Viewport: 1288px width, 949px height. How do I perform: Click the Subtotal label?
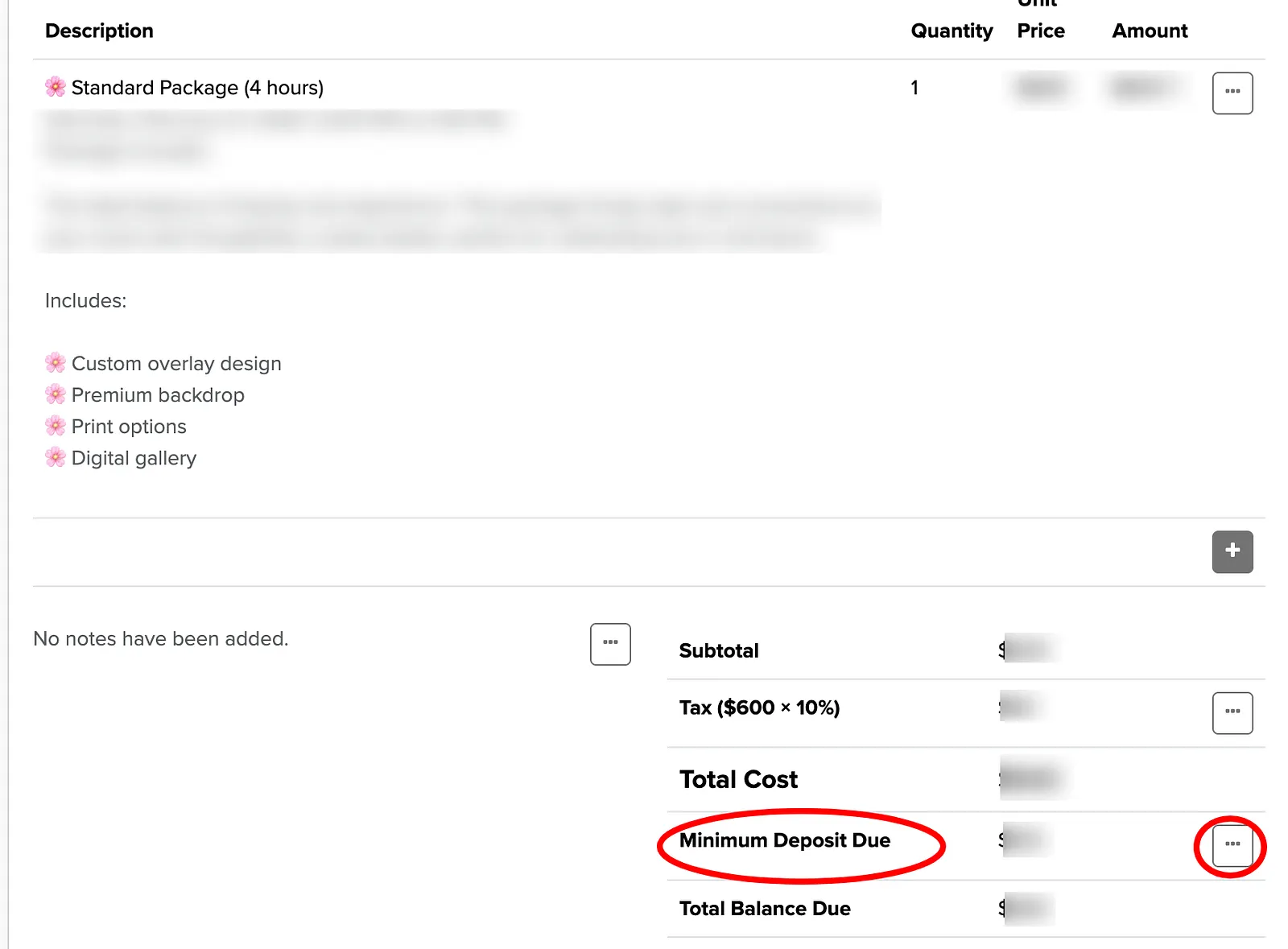(719, 650)
